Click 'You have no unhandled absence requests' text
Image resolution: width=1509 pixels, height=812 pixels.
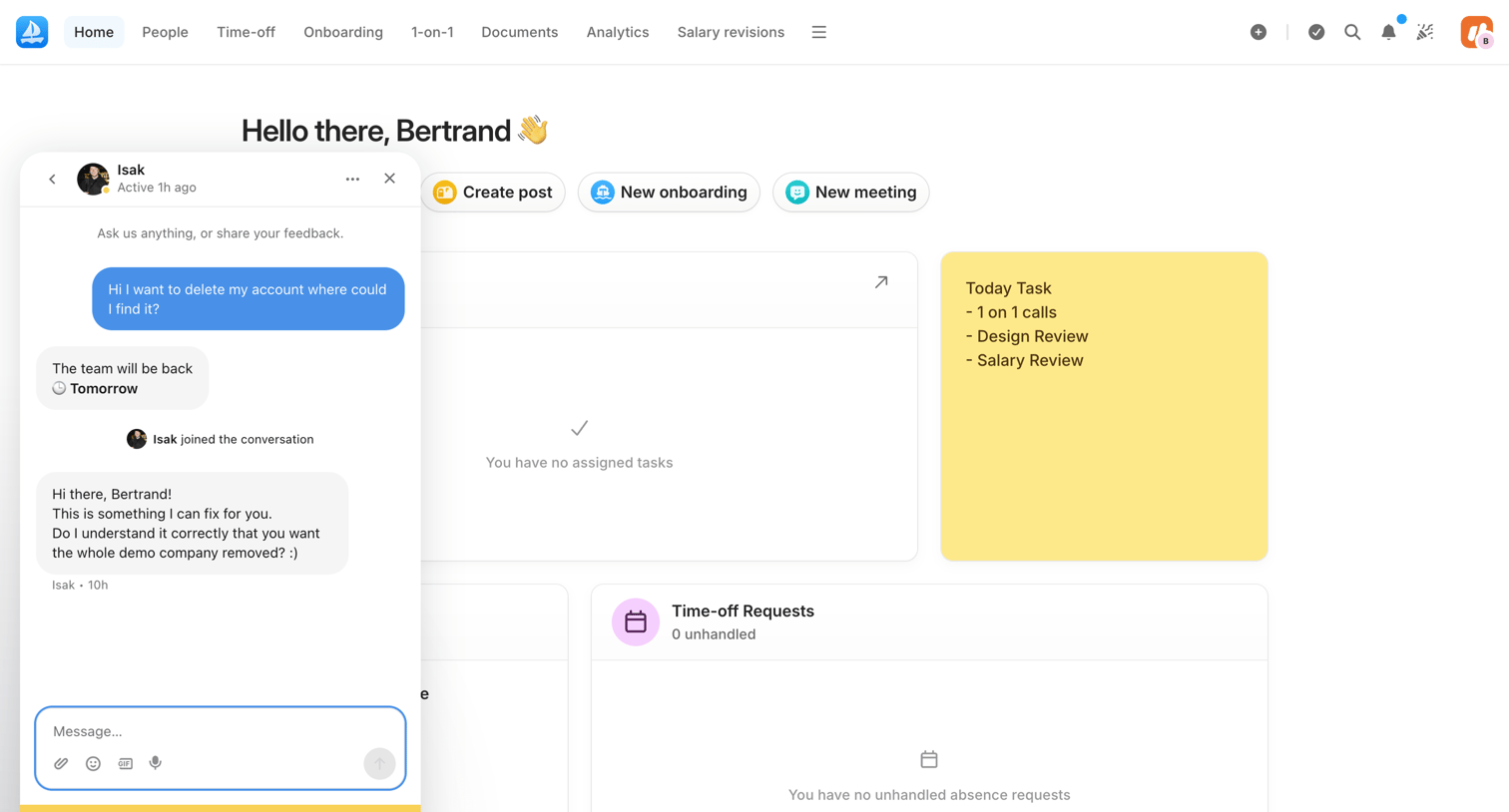pos(929,794)
